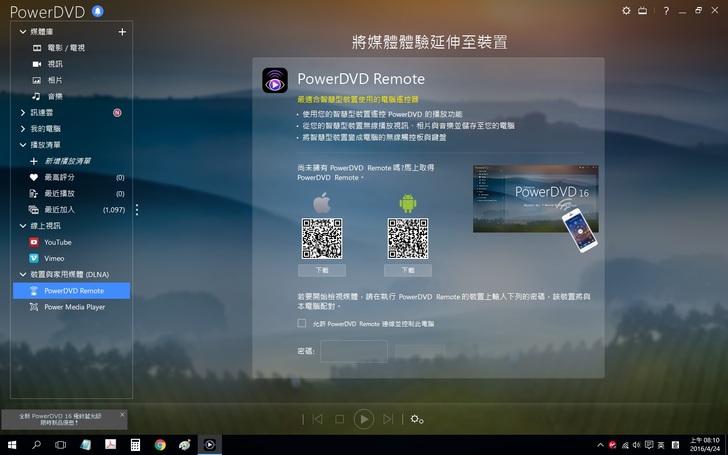Expand the 我的電腦 section
This screenshot has width=728, height=455.
coord(22,129)
